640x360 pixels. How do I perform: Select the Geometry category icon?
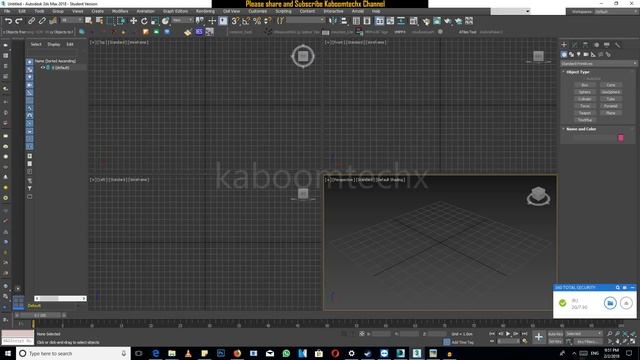click(564, 54)
